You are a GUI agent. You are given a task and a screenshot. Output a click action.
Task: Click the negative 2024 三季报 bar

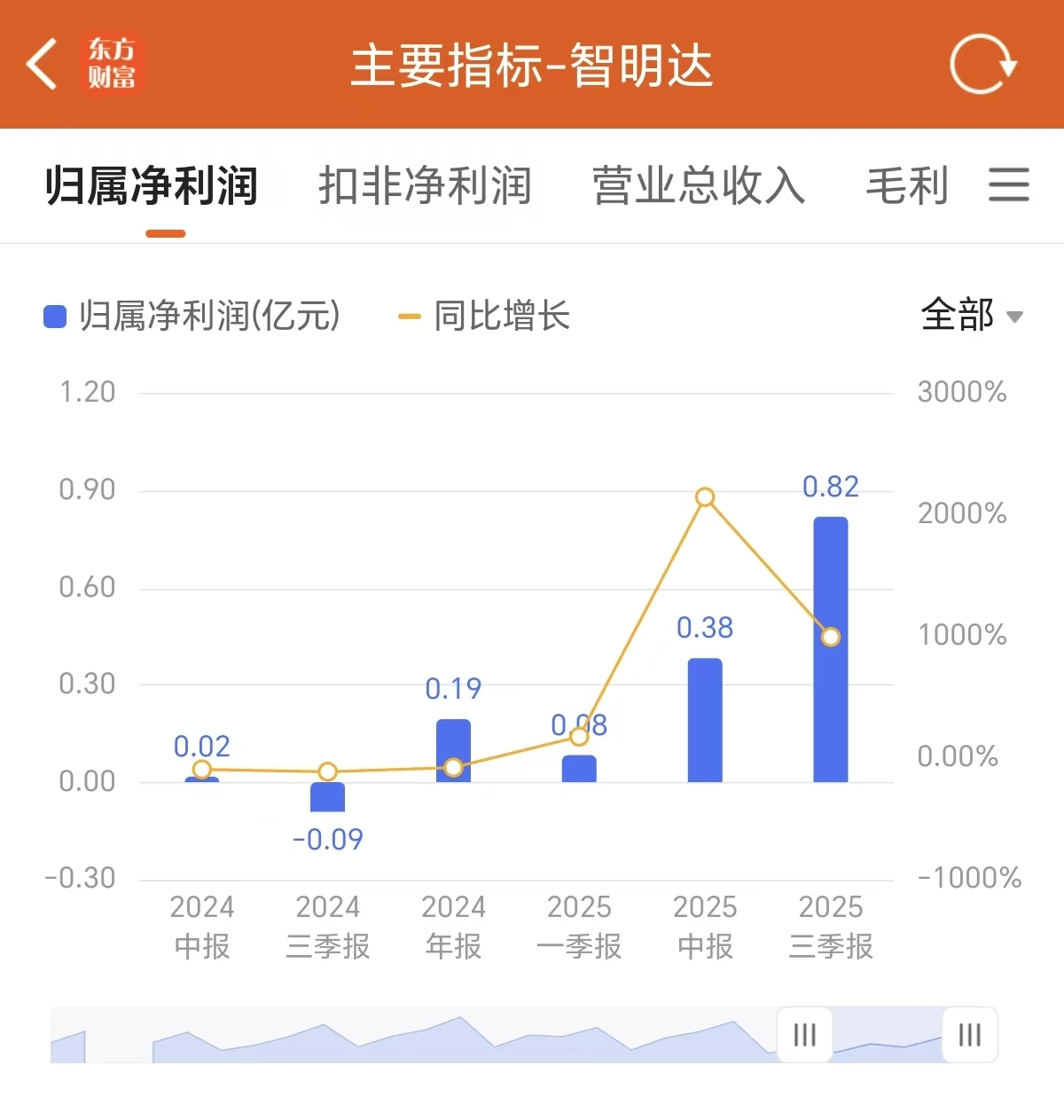327,797
